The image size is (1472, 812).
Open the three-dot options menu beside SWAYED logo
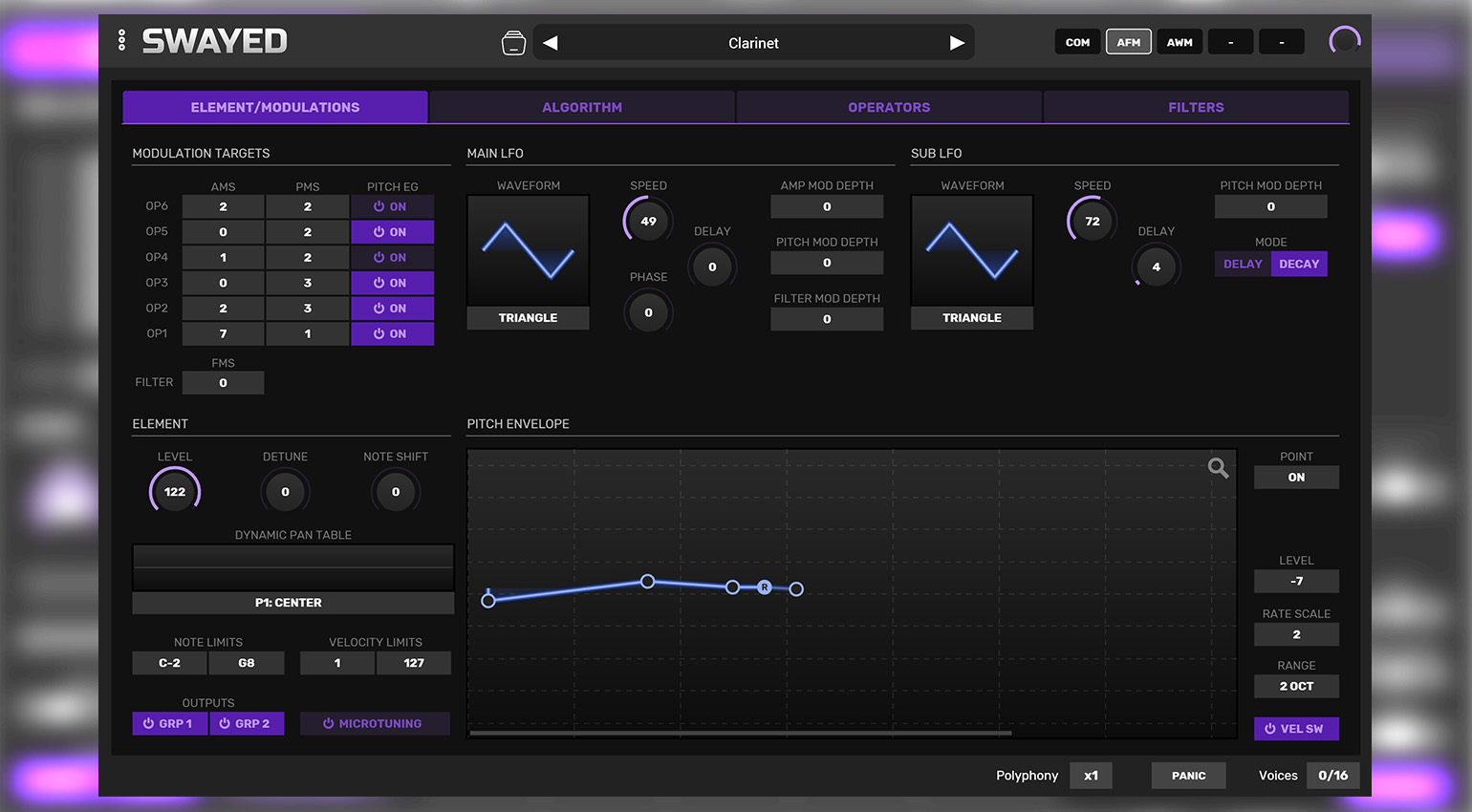(121, 40)
